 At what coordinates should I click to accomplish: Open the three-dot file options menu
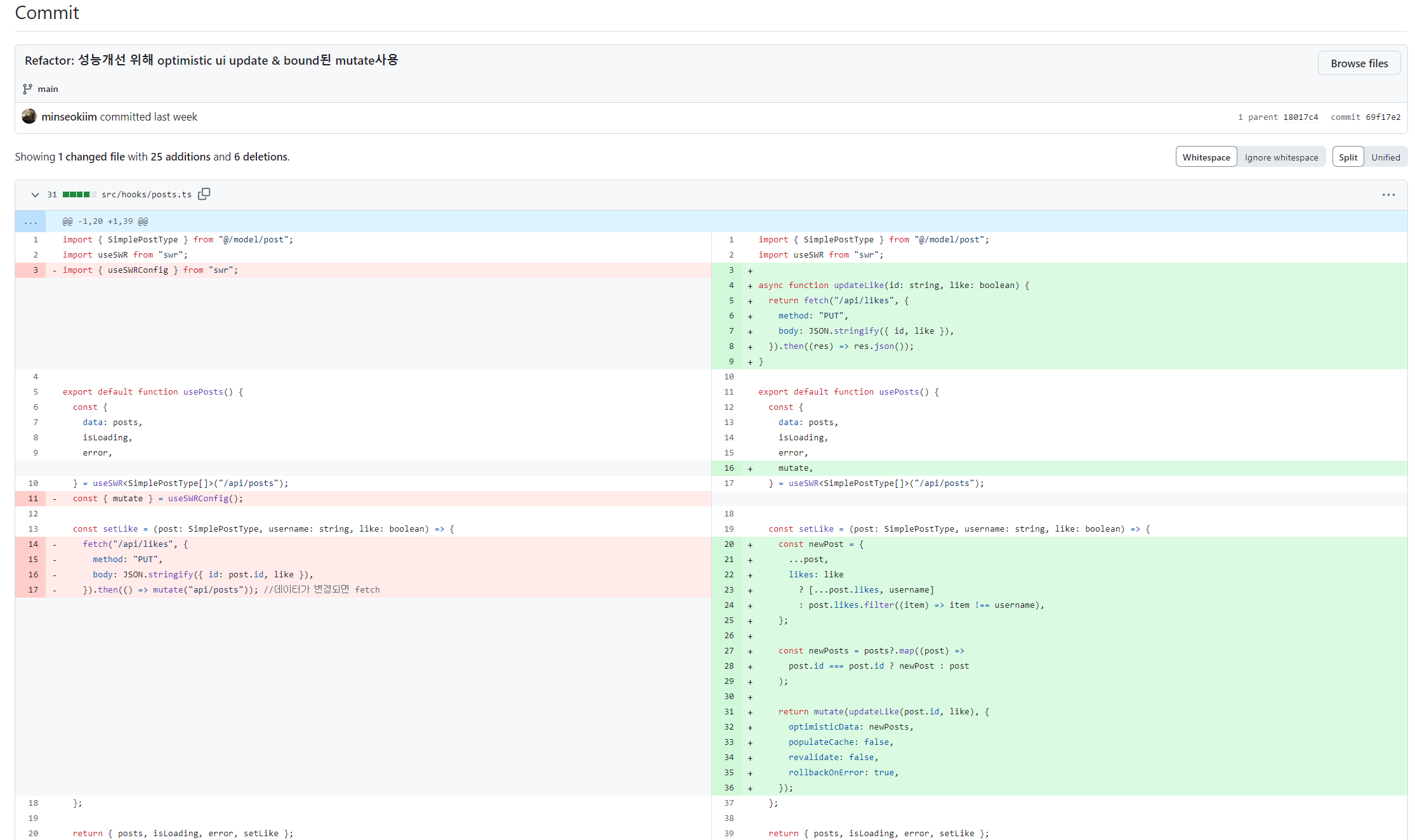tap(1388, 195)
